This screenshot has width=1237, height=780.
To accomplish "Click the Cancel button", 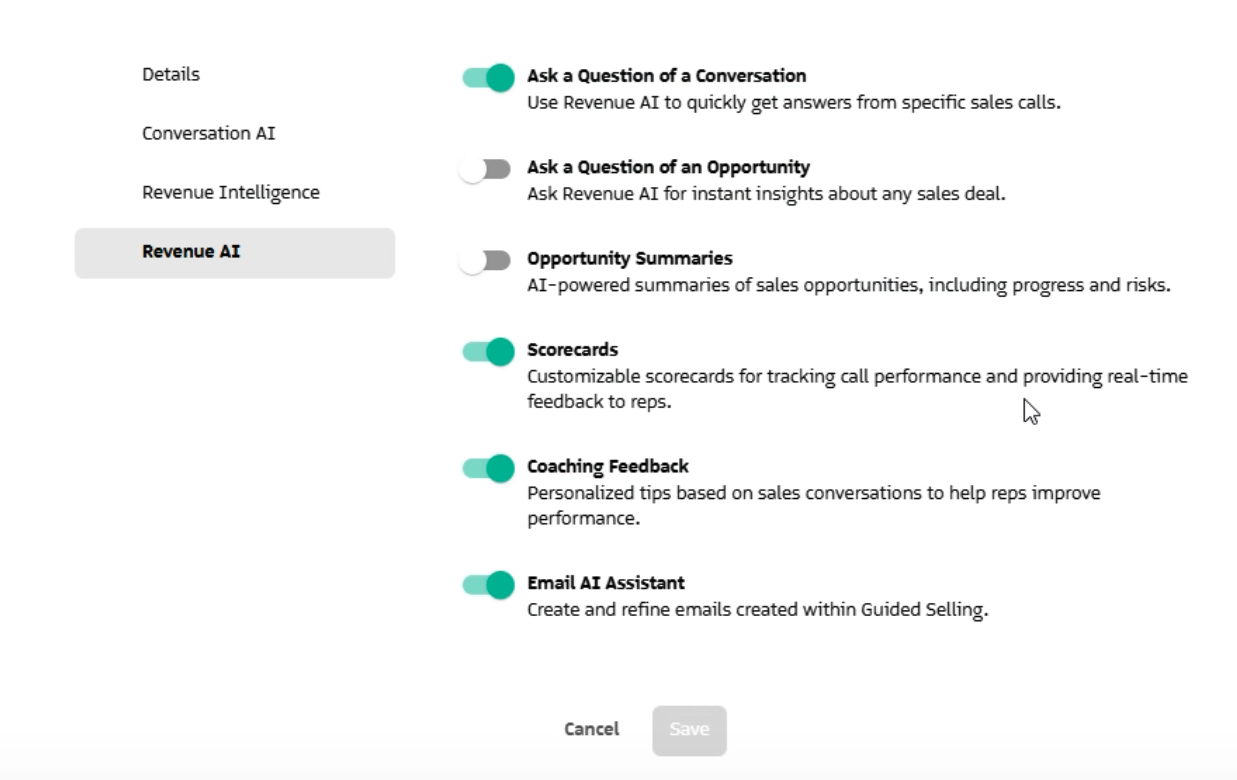I will [591, 731].
